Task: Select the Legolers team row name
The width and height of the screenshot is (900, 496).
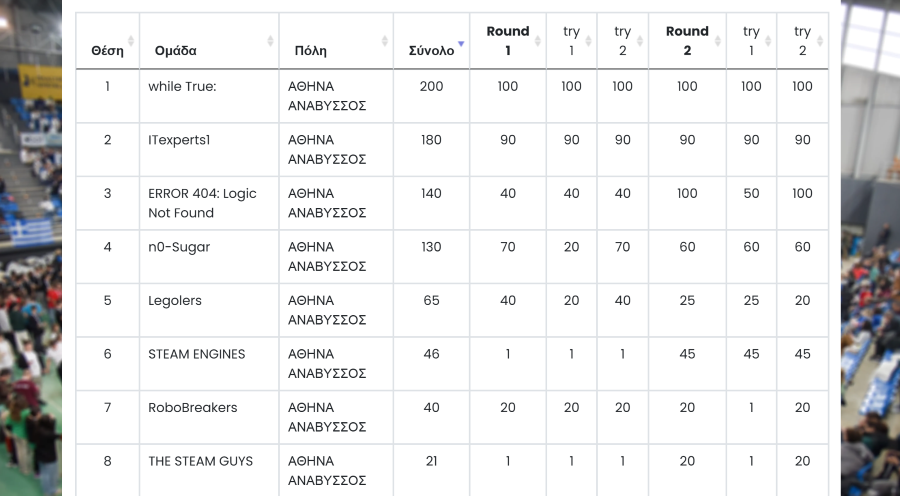Action: pos(175,301)
